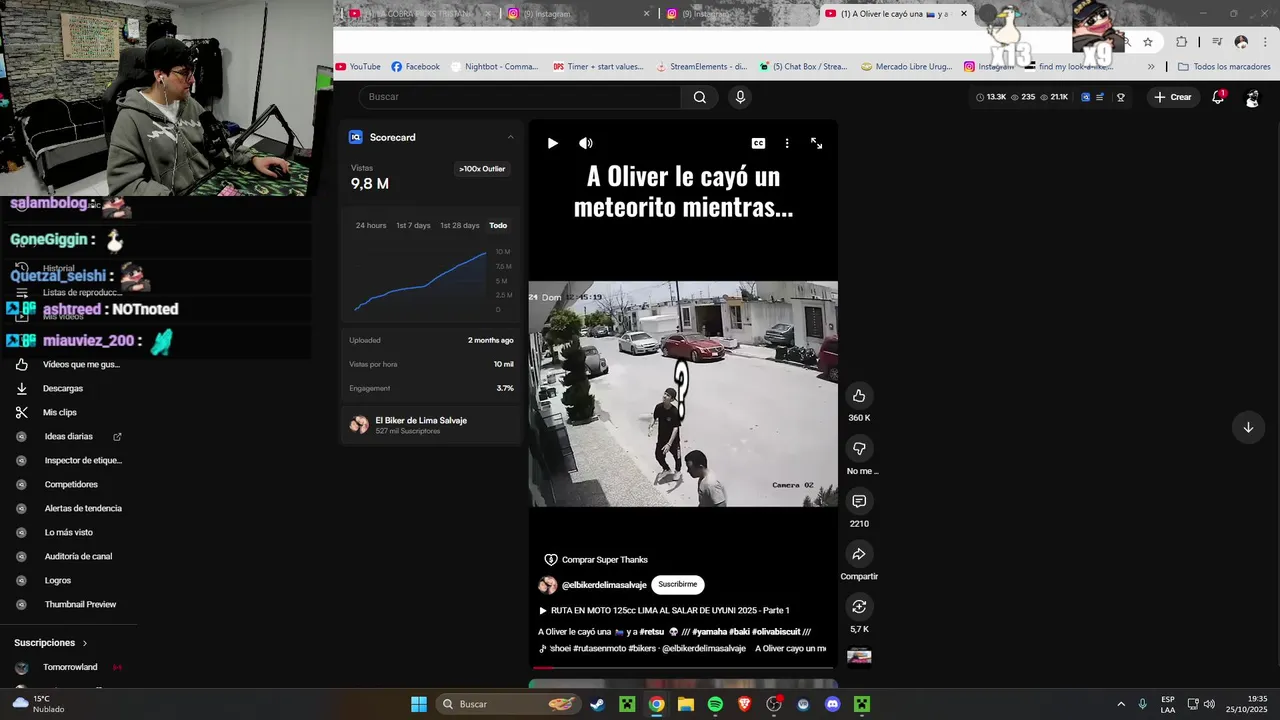Viewport: 1280px width, 720px height.
Task: Open the YouTube account avatar menu
Action: coord(1252,98)
